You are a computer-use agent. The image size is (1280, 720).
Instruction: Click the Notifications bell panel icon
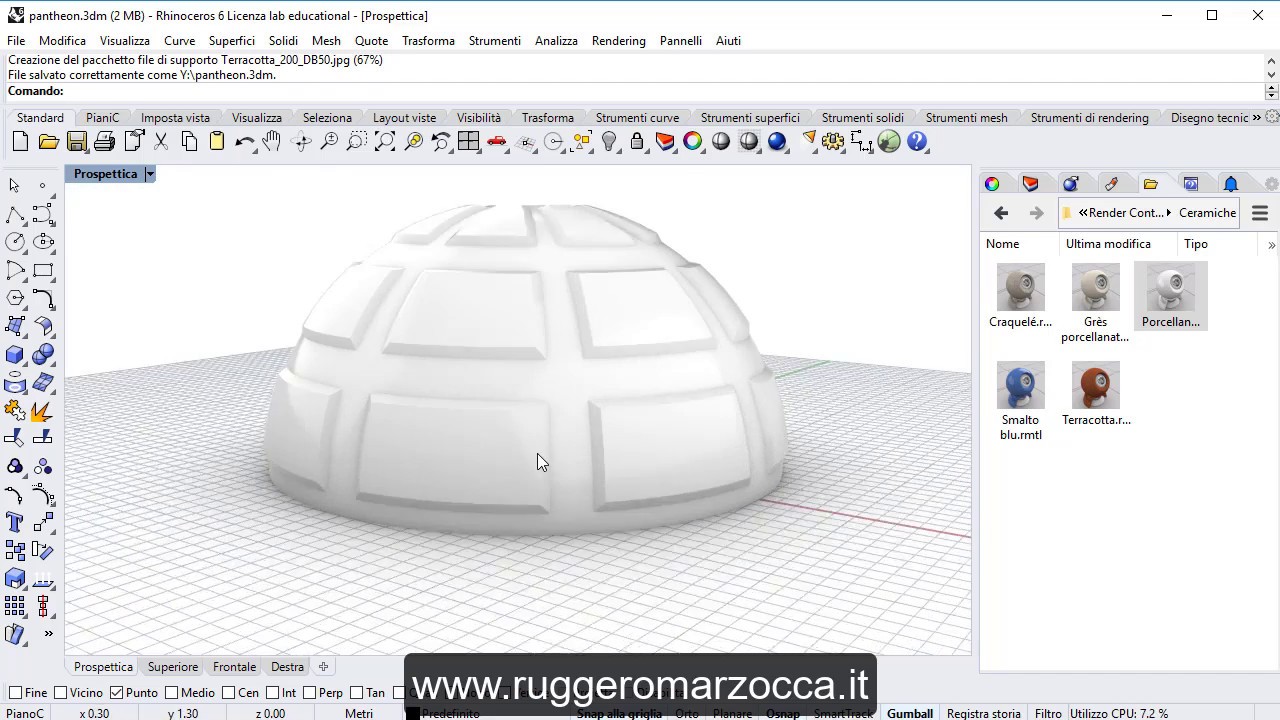[1231, 184]
